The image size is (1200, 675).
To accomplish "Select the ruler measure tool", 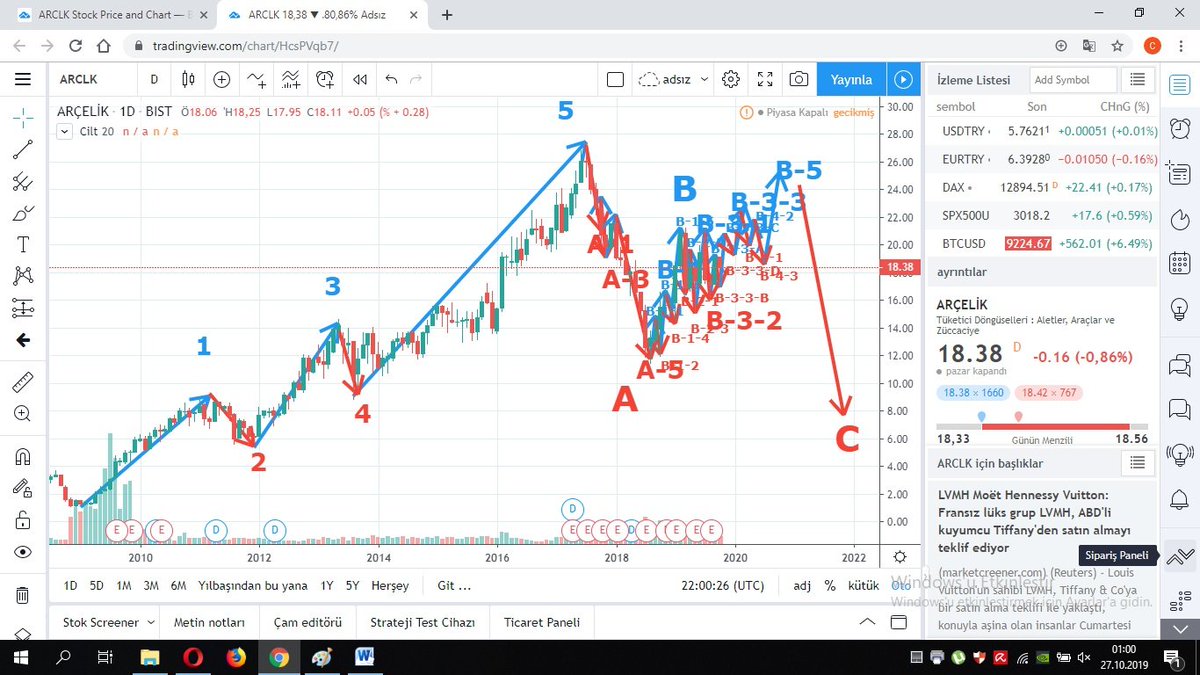I will pos(22,381).
